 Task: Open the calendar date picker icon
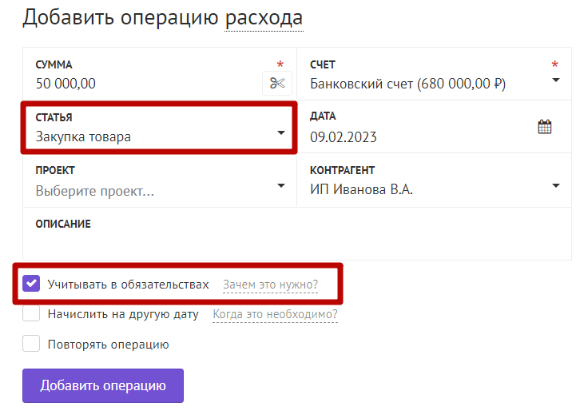pyautogui.click(x=544, y=127)
